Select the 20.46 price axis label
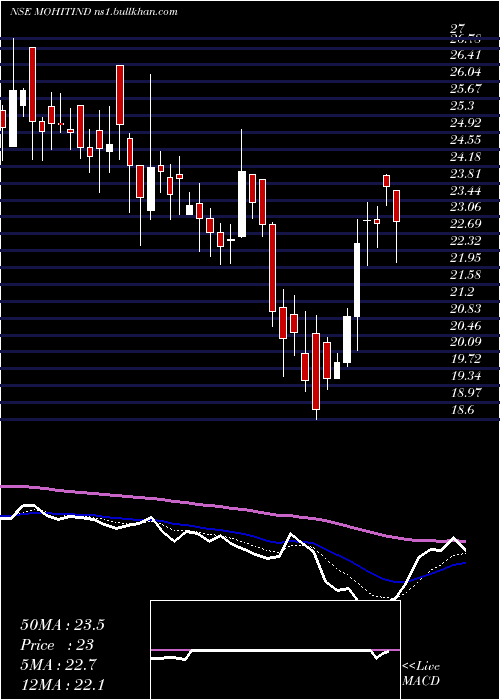The image size is (500, 700). click(466, 325)
